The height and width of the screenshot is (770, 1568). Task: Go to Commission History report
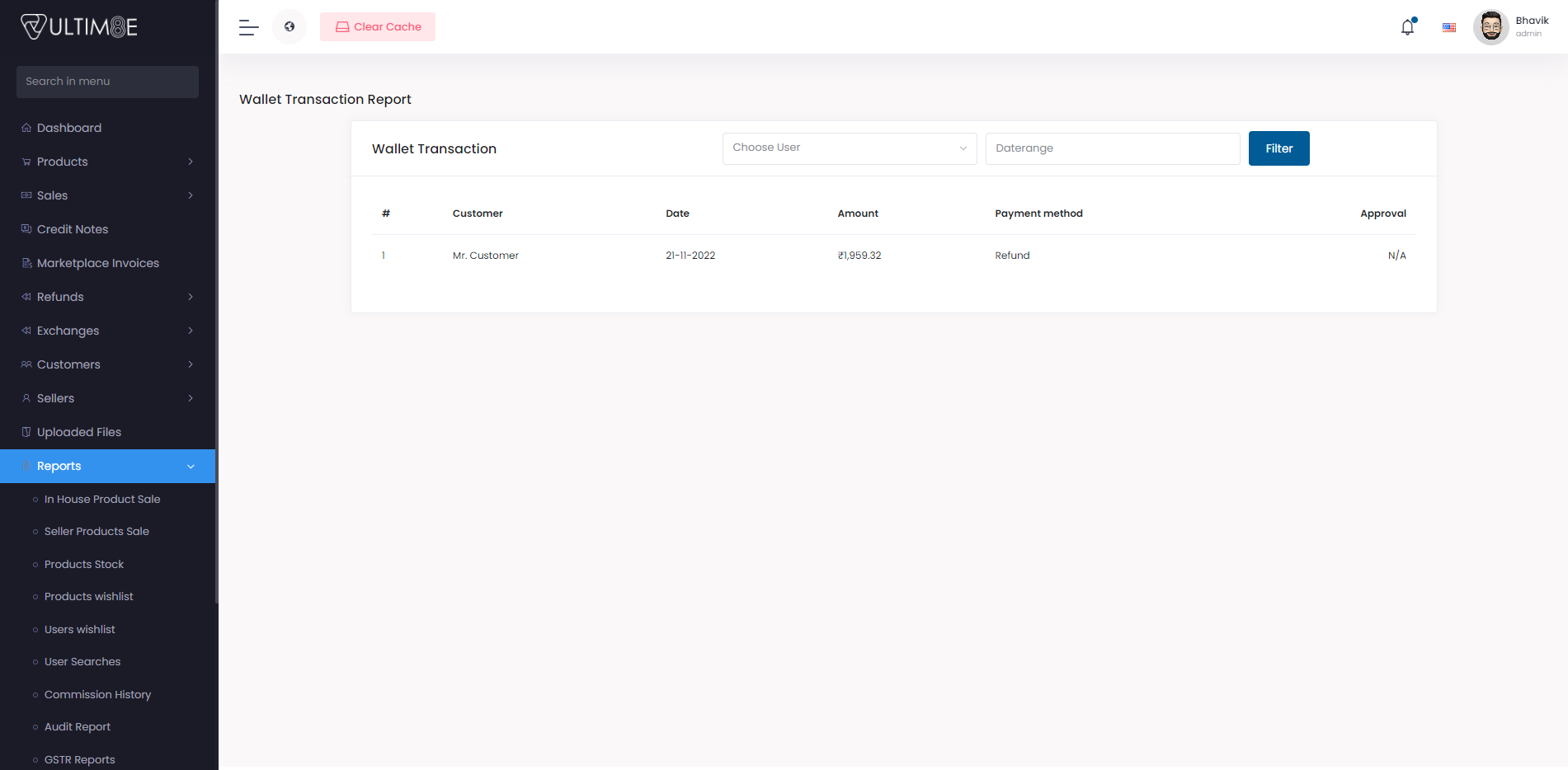(97, 695)
